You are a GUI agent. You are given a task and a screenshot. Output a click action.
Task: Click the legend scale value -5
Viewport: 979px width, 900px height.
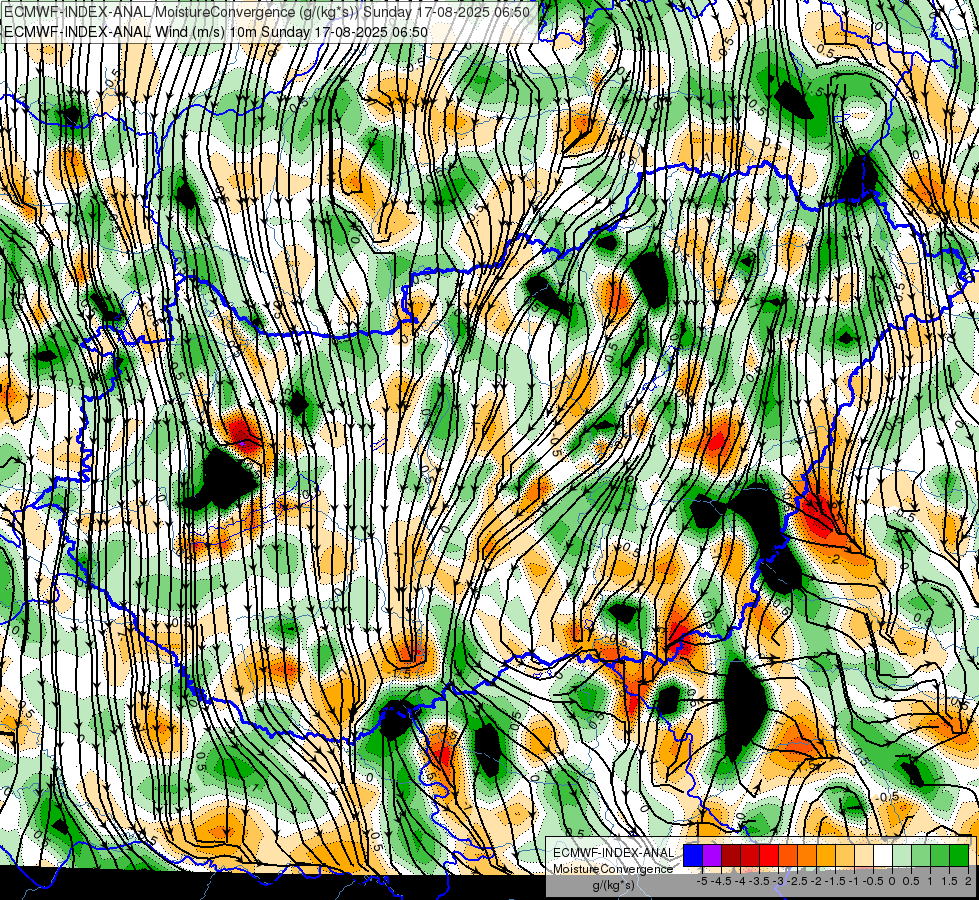[x=702, y=881]
